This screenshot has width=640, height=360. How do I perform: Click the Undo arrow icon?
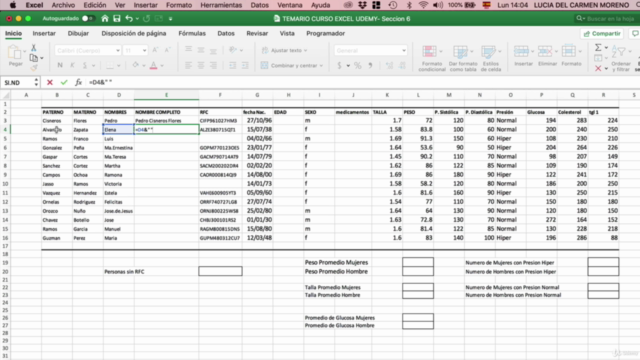[129, 18]
